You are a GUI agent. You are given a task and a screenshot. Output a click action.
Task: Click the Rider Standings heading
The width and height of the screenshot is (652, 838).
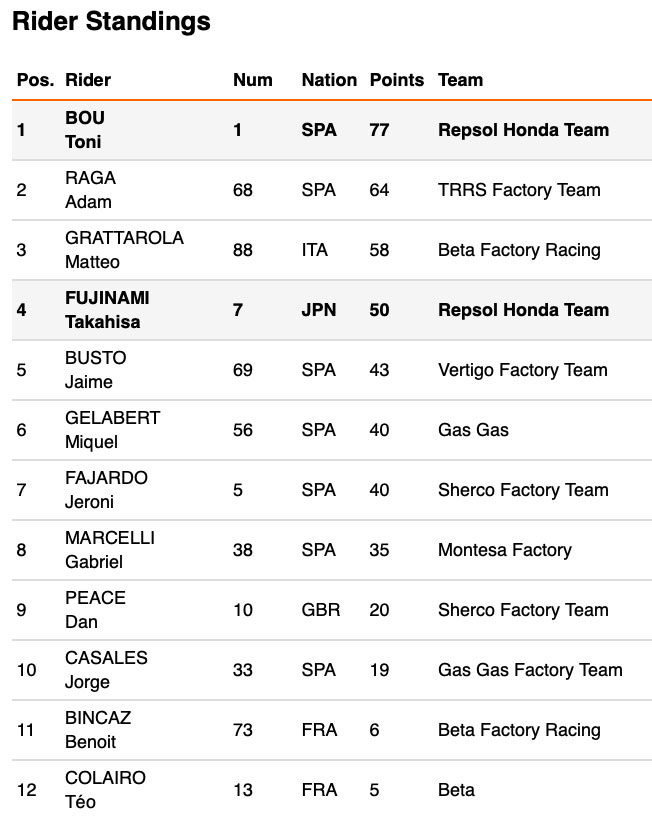[x=111, y=22]
